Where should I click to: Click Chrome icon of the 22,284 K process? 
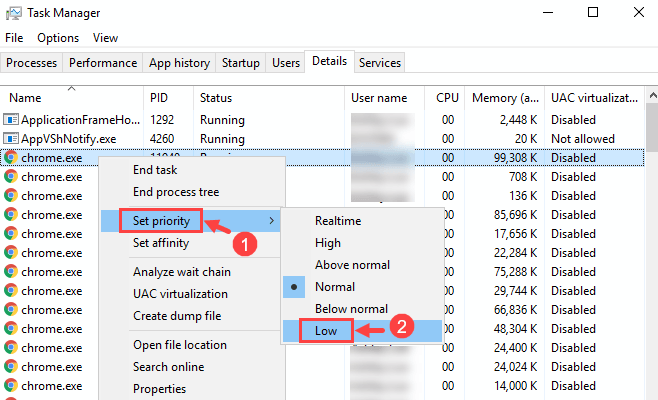pos(10,253)
